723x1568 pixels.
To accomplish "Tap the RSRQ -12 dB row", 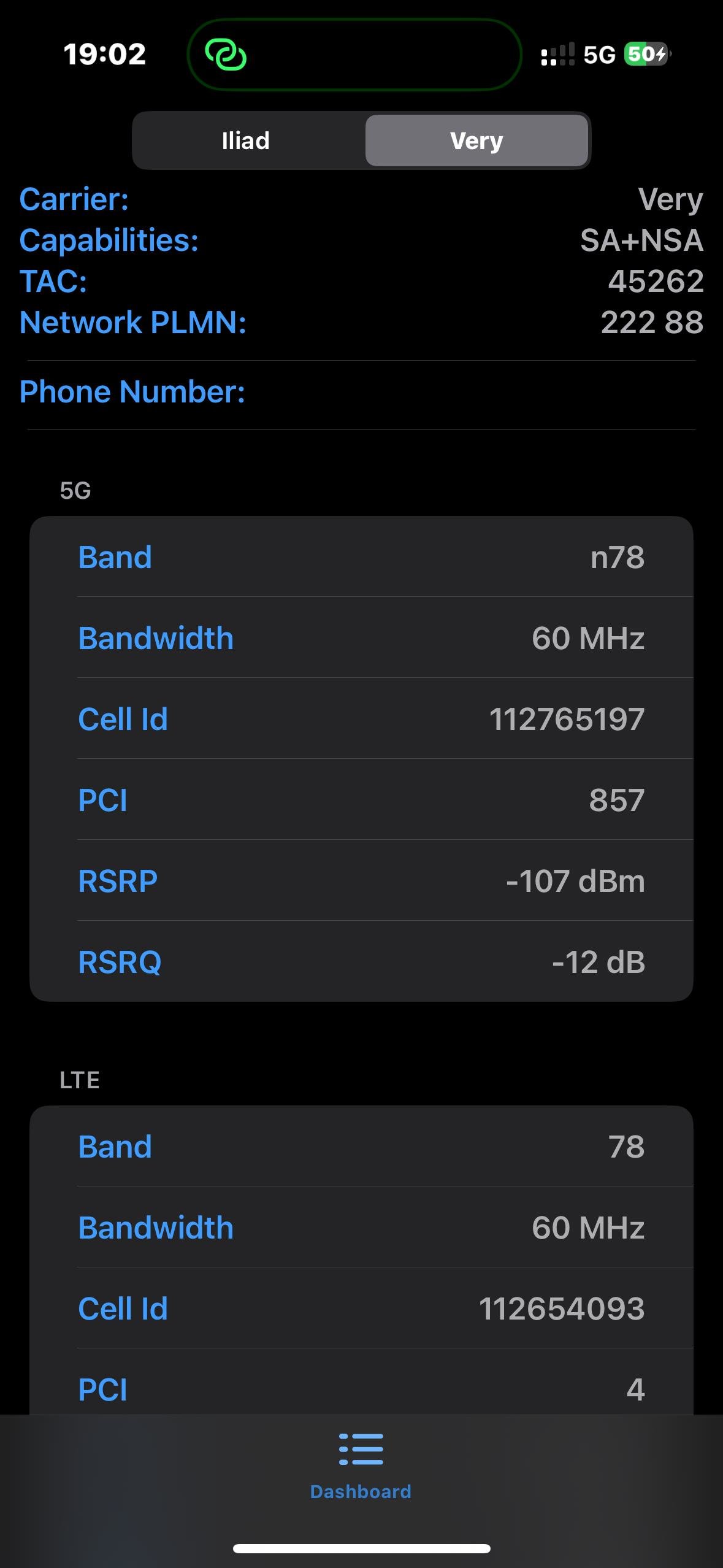I will tap(361, 962).
